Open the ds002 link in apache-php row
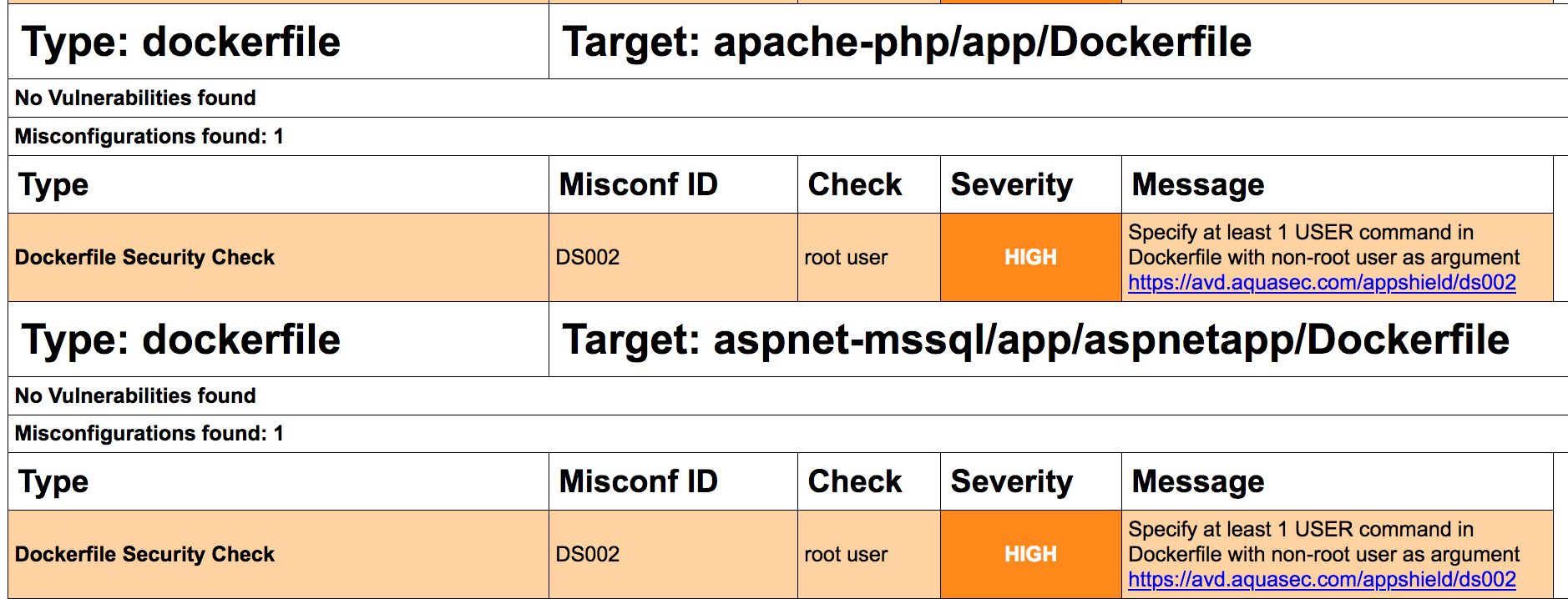The width and height of the screenshot is (1568, 599). point(1322,283)
